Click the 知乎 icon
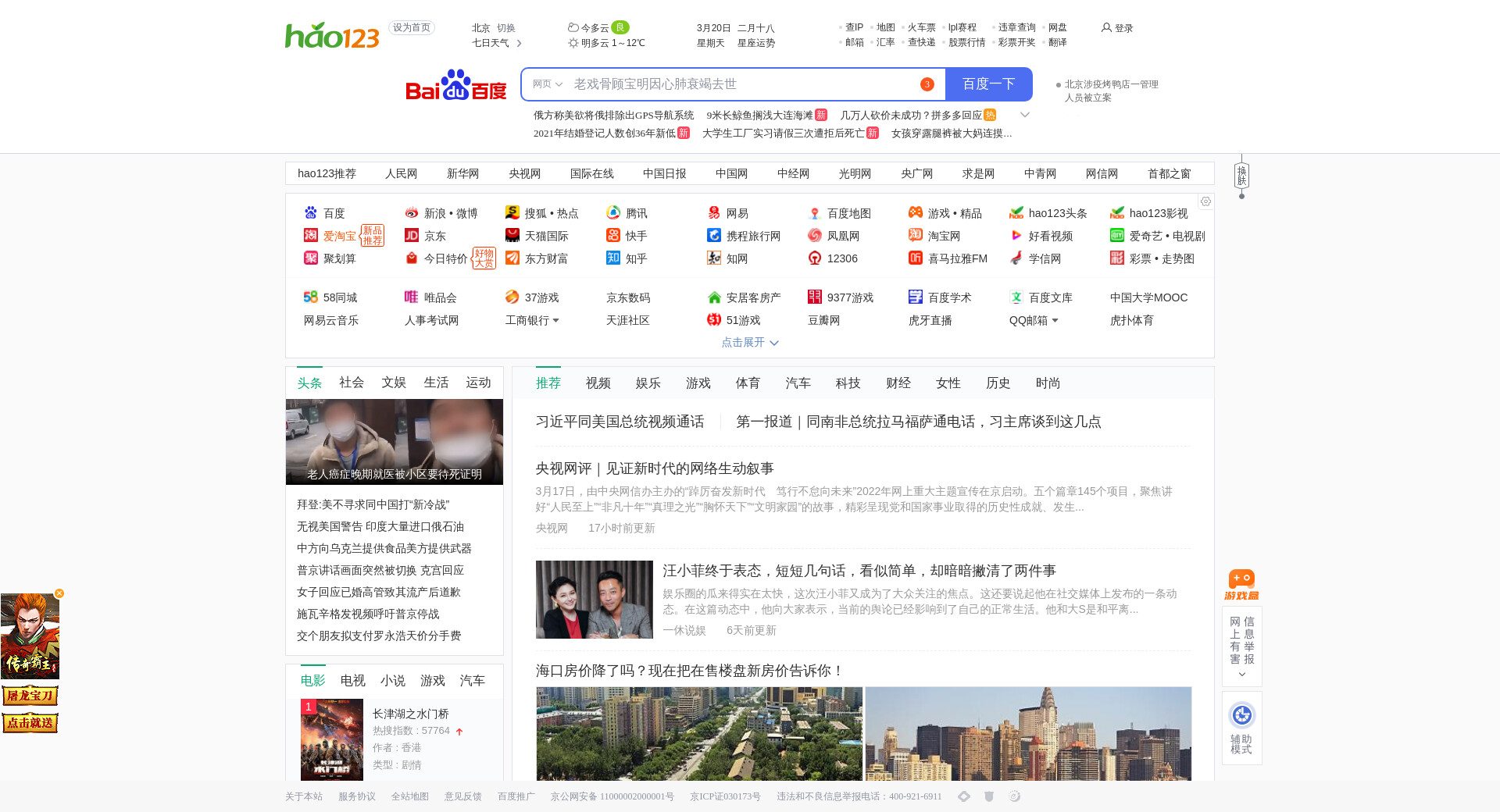The width and height of the screenshot is (1500, 812). coord(613,258)
